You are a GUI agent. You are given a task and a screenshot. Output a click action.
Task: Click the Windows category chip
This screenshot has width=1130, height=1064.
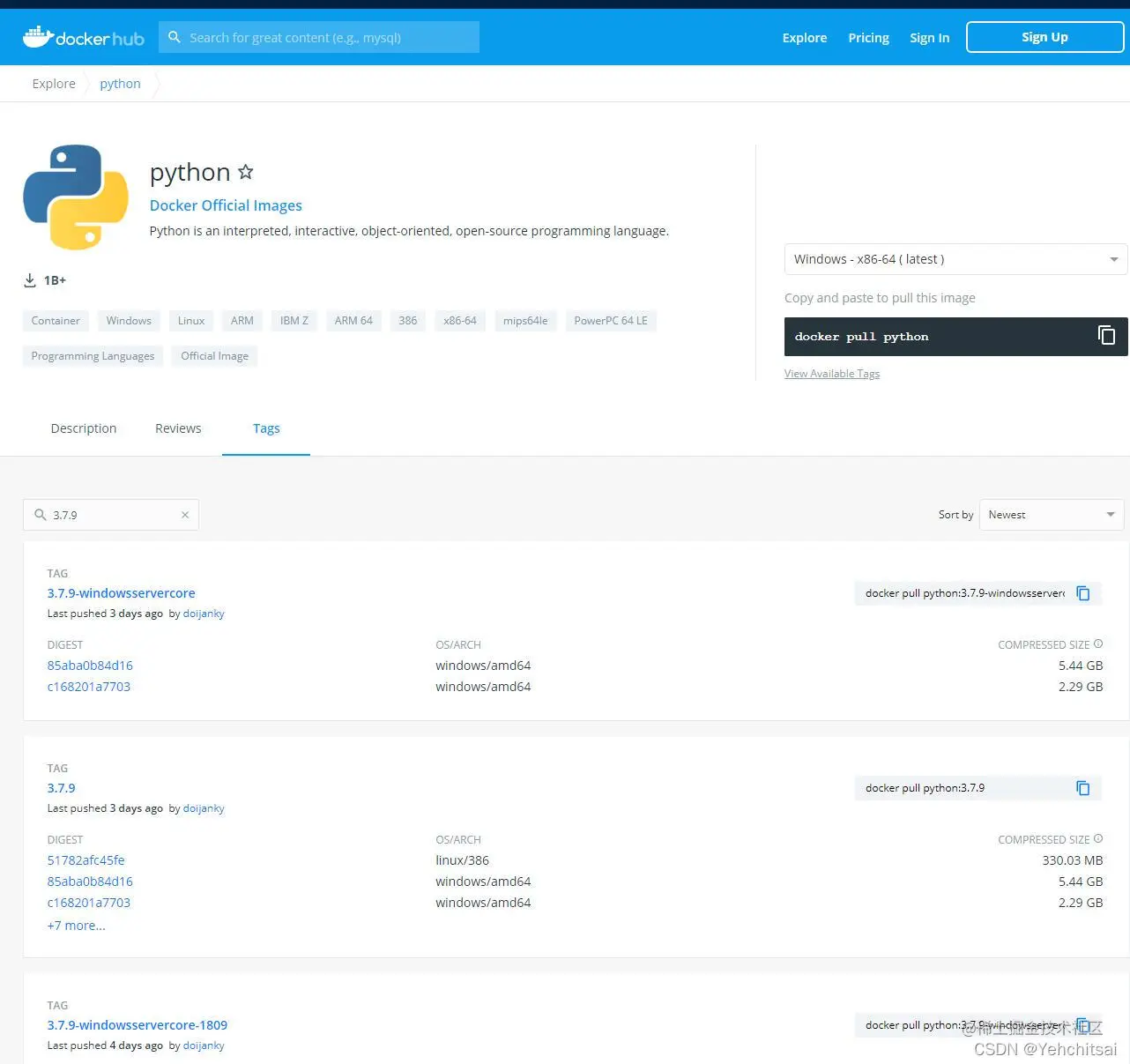click(129, 321)
